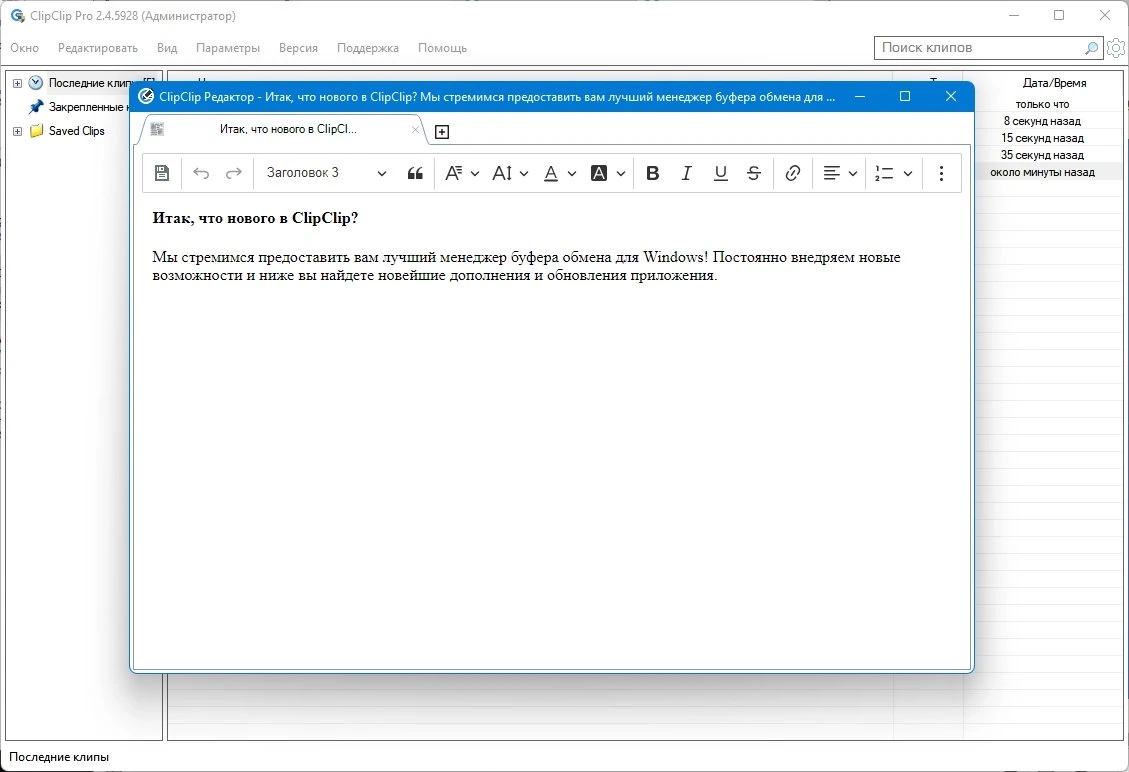Select the clip row '35 секунд назад'
1129x772 pixels.
pos(1042,155)
